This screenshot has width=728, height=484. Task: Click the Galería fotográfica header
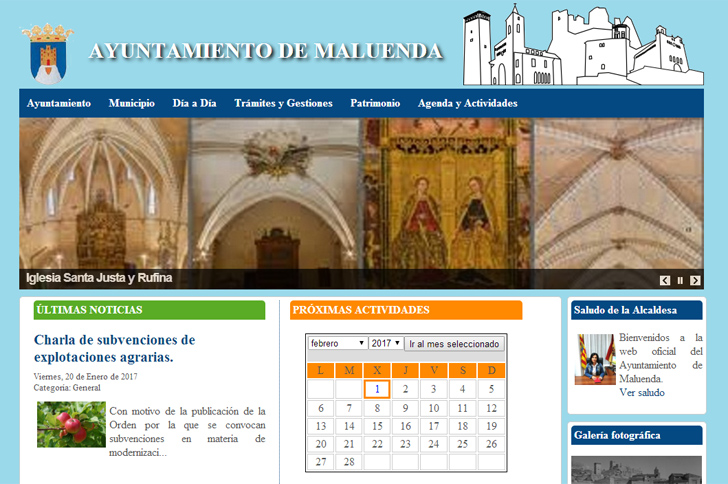pyautogui.click(x=637, y=435)
